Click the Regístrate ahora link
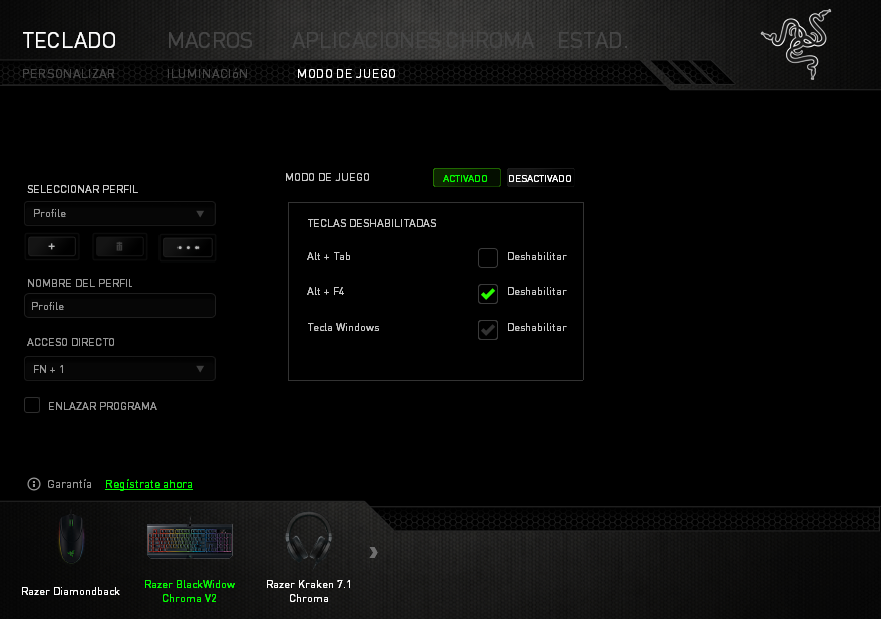Screen dimensions: 881x619 click(x=149, y=484)
